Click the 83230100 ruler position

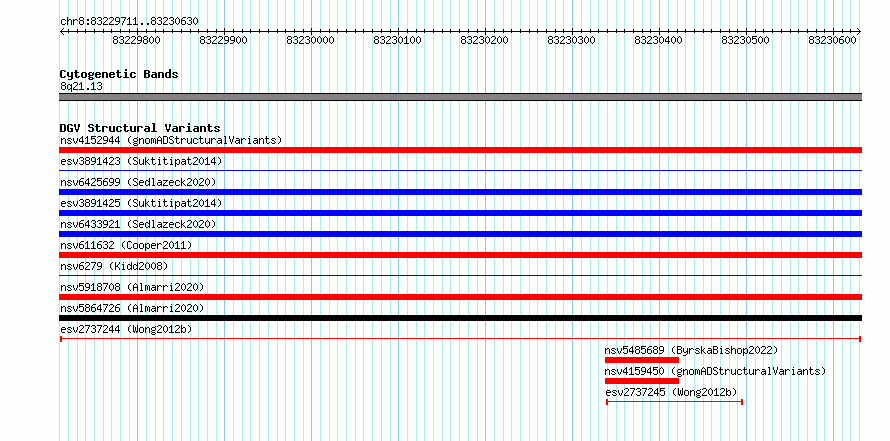click(x=397, y=40)
